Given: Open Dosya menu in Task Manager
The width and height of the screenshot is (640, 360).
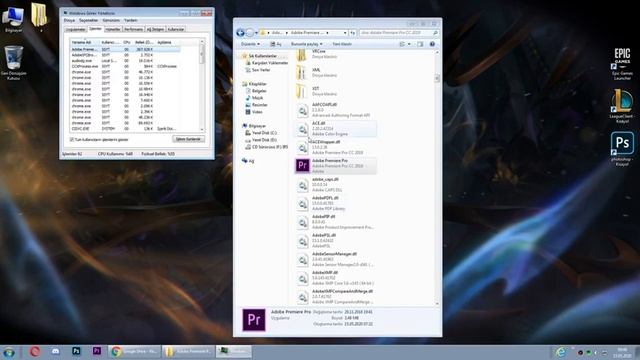Looking at the screenshot, I should coord(69,20).
